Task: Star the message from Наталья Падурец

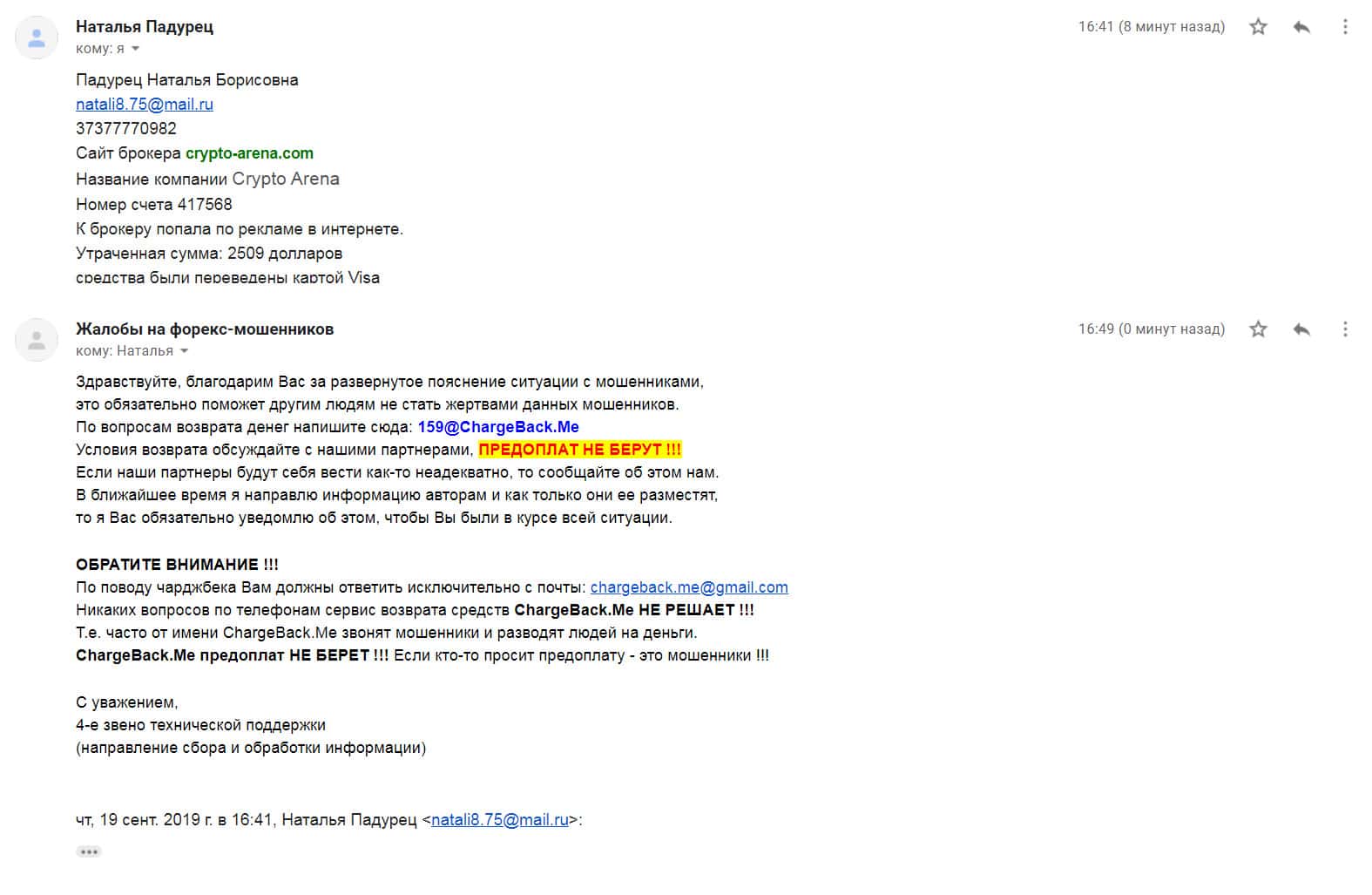Action: pyautogui.click(x=1258, y=27)
